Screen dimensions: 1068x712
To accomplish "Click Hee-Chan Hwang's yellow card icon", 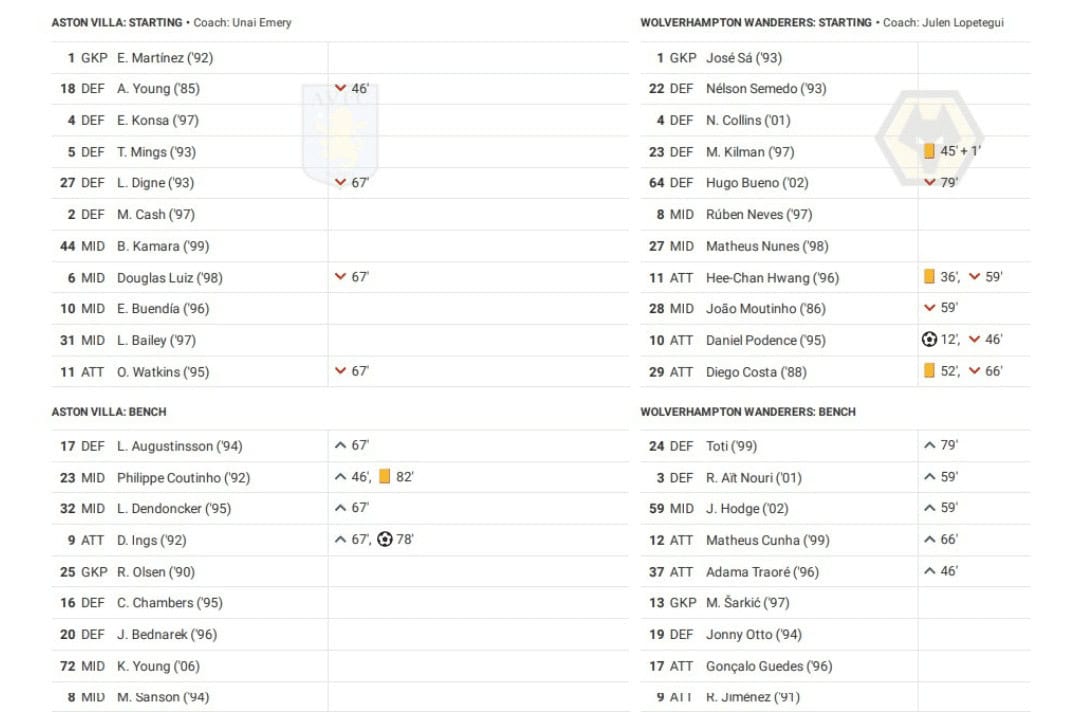I will [x=929, y=276].
